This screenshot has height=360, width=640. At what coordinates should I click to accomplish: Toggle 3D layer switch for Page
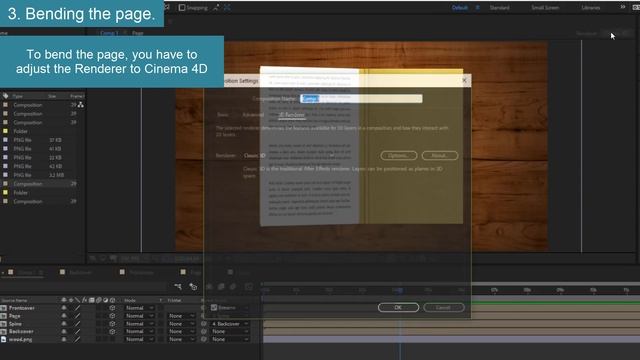click(112, 316)
